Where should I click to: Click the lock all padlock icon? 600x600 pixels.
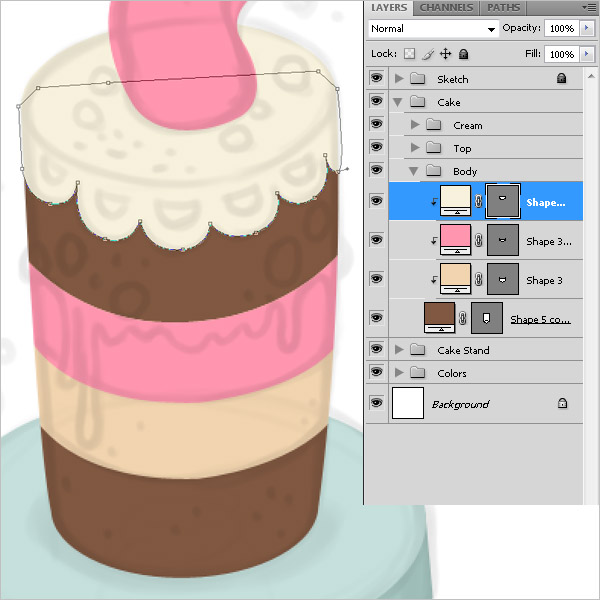463,54
